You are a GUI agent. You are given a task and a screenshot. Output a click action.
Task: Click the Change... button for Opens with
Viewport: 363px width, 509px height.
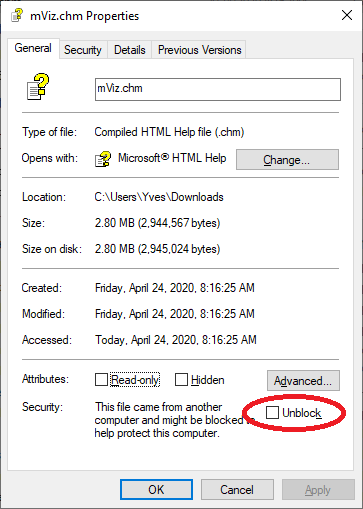click(287, 159)
